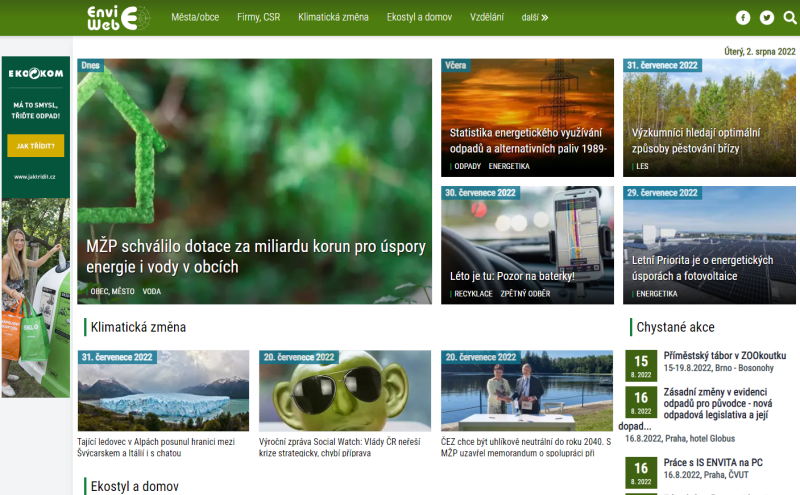The width and height of the screenshot is (800, 495).
Task: Open the Twitter profile icon
Action: [x=767, y=17]
